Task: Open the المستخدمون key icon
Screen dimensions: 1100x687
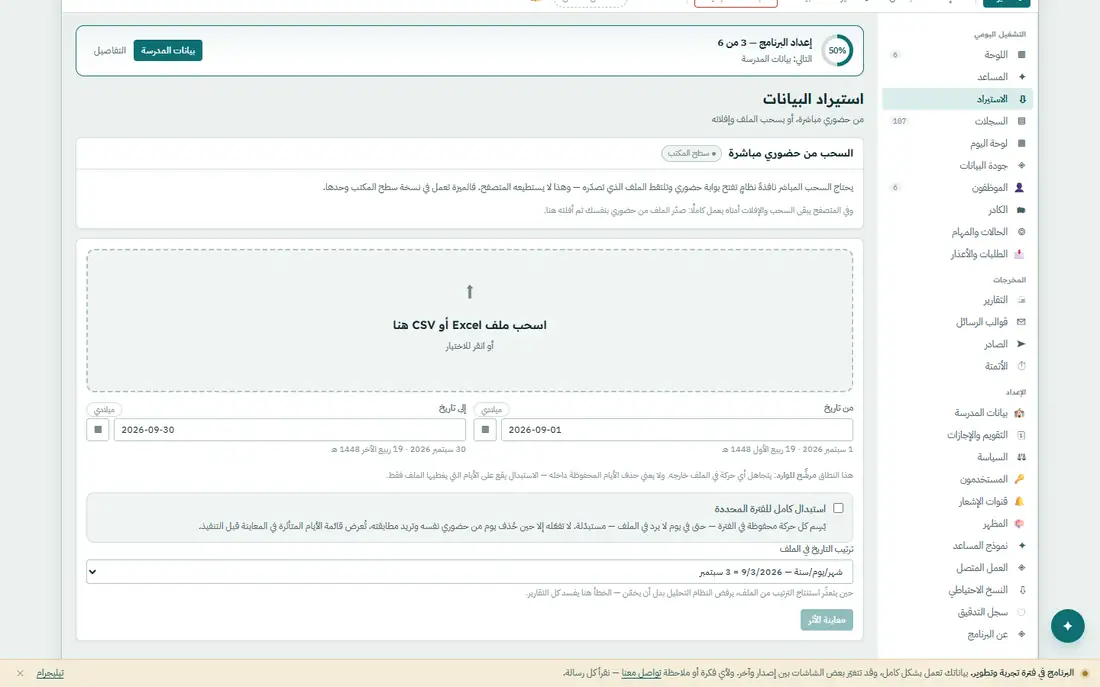Action: point(1019,479)
